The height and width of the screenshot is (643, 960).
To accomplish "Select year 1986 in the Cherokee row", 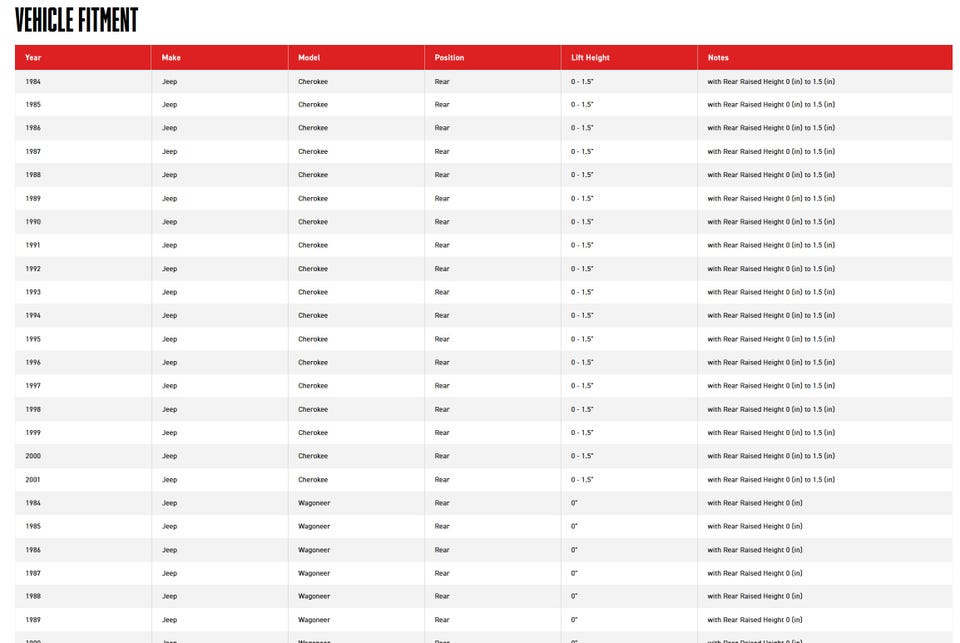I will [x=33, y=128].
